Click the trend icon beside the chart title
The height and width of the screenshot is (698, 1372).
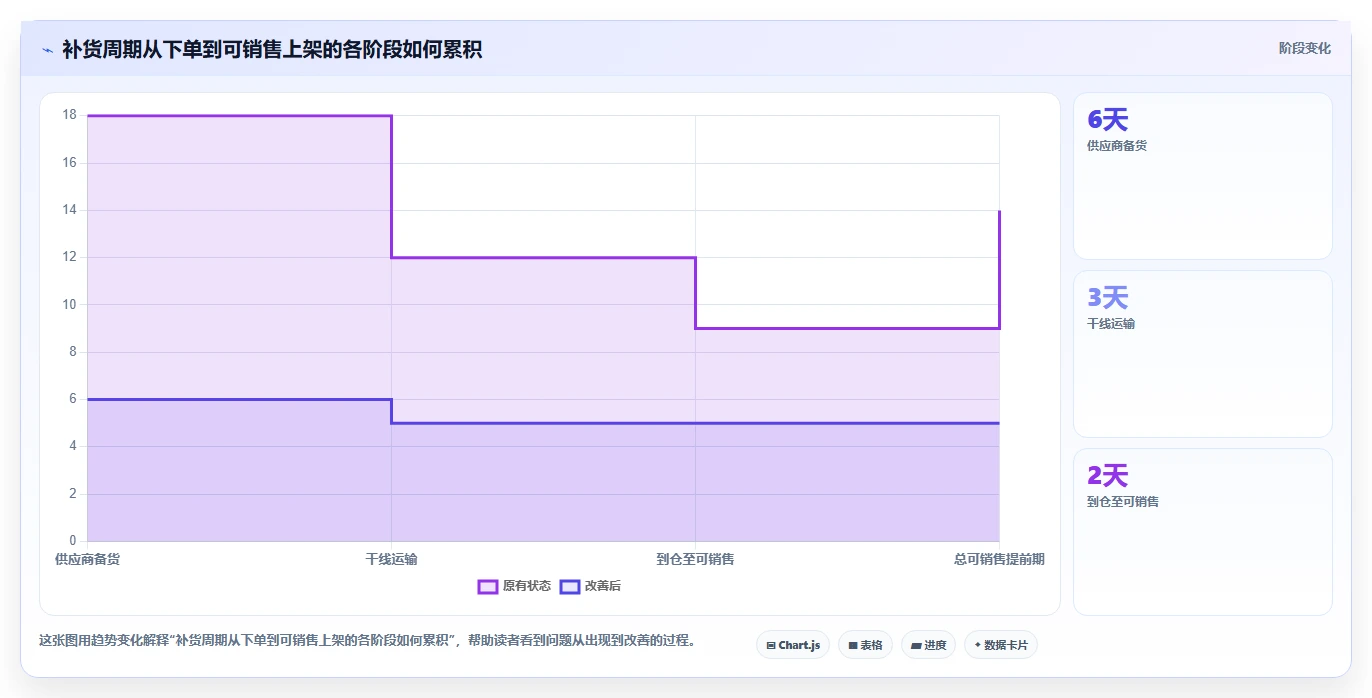[x=47, y=49]
